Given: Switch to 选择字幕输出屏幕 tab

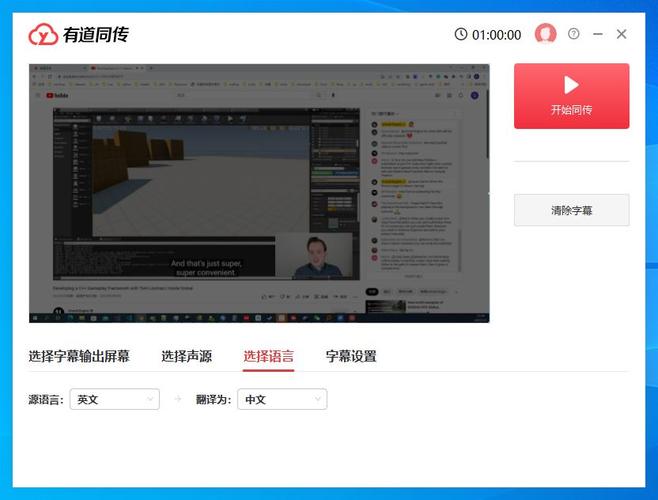Looking at the screenshot, I should [x=79, y=356].
